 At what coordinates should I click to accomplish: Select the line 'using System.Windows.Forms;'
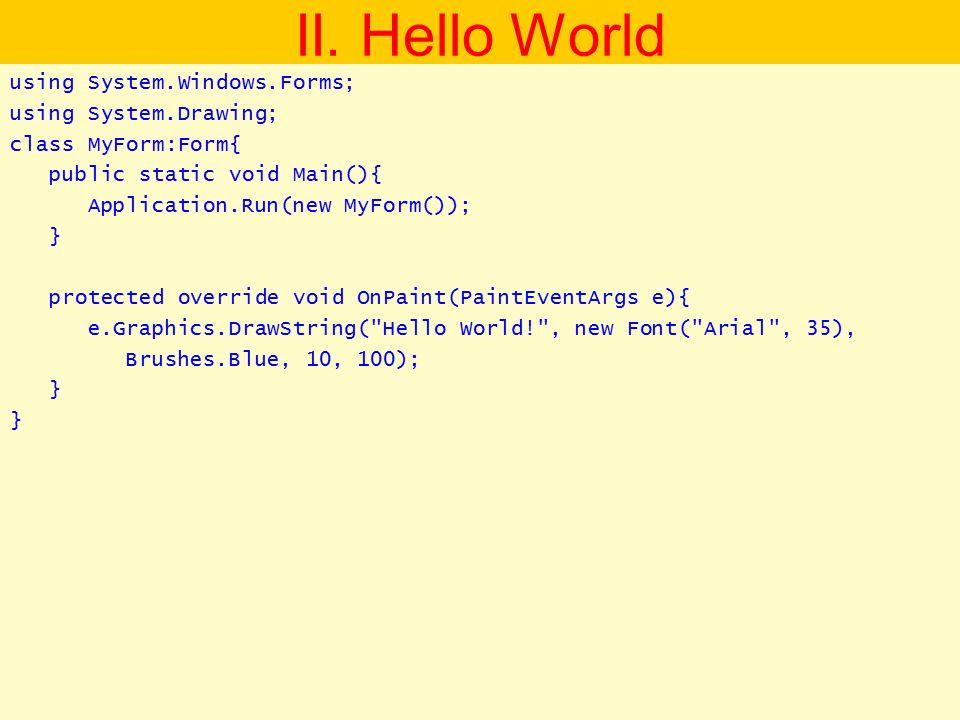182,83
